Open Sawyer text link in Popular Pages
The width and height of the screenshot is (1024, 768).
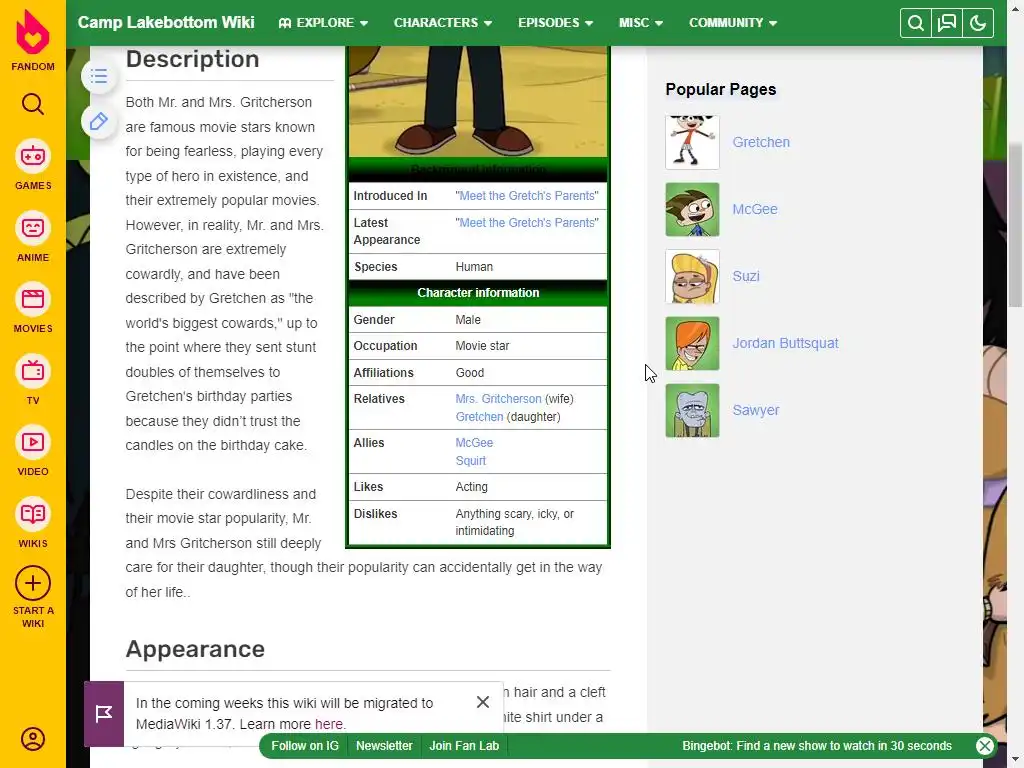[756, 410]
